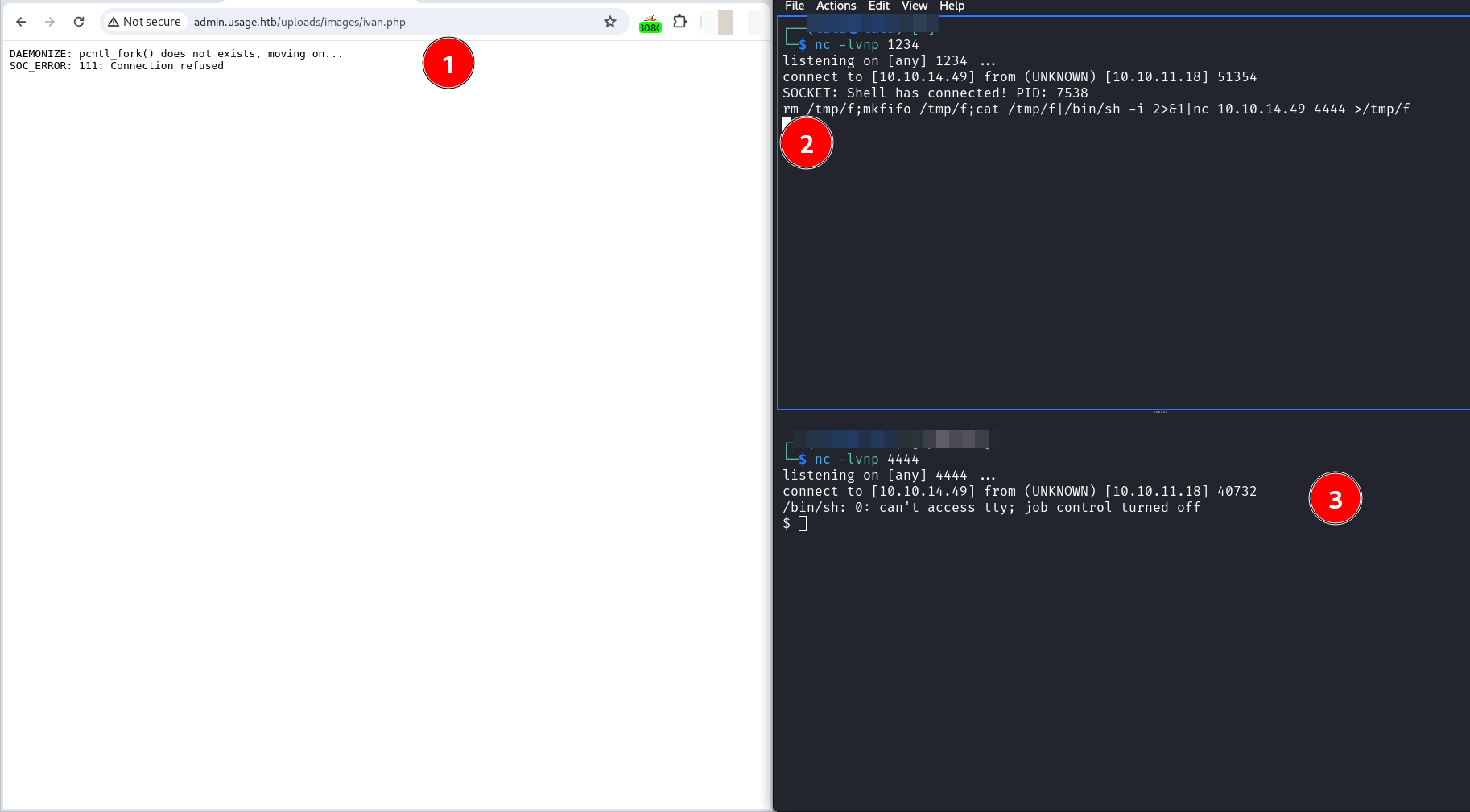Screen dimensions: 1470x812
Task: Click the Not secure site info chip
Action: click(145, 22)
